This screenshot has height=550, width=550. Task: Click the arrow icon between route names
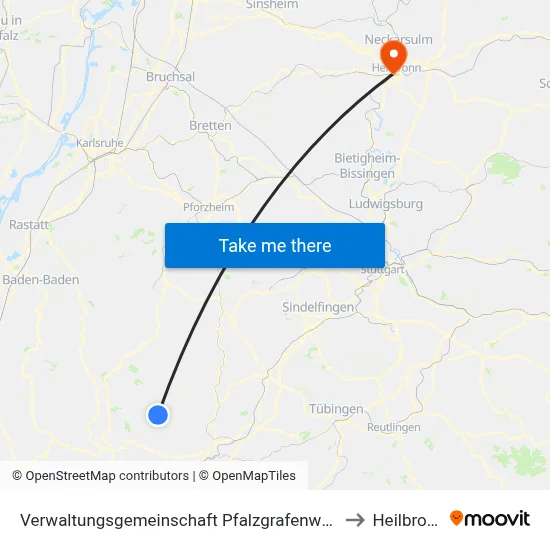355,520
